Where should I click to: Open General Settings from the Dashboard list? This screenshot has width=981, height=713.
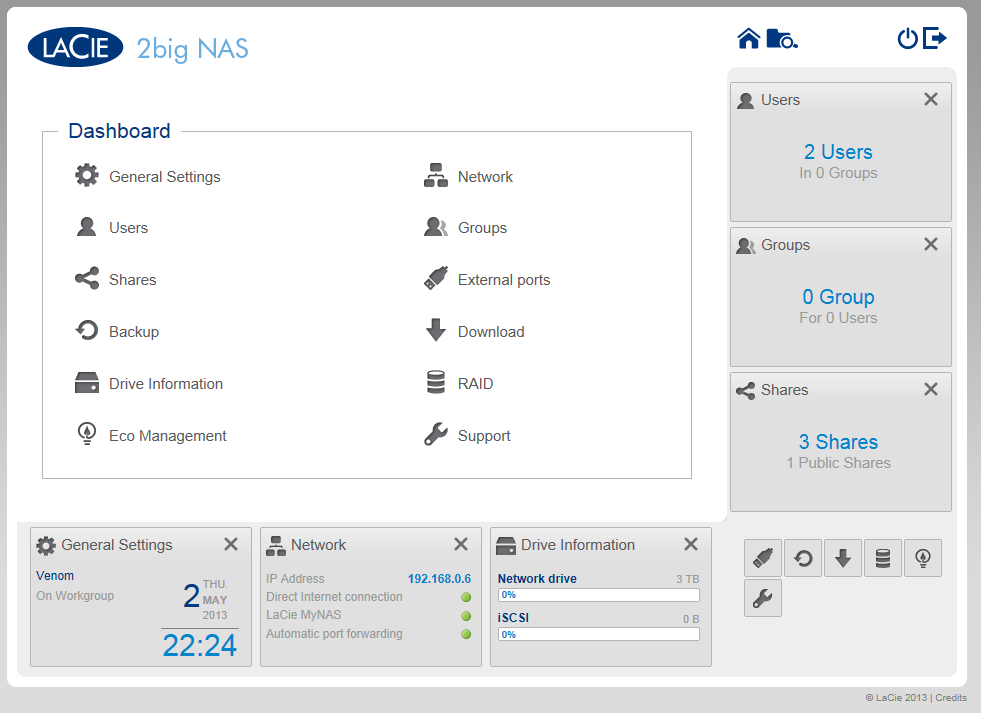tap(148, 176)
